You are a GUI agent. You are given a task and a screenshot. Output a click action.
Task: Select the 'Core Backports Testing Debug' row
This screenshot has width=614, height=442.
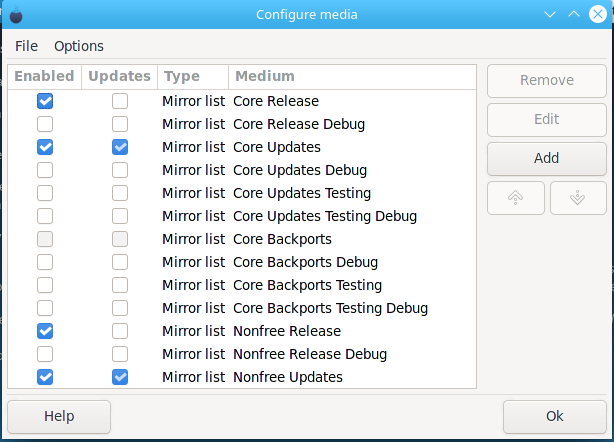242,308
